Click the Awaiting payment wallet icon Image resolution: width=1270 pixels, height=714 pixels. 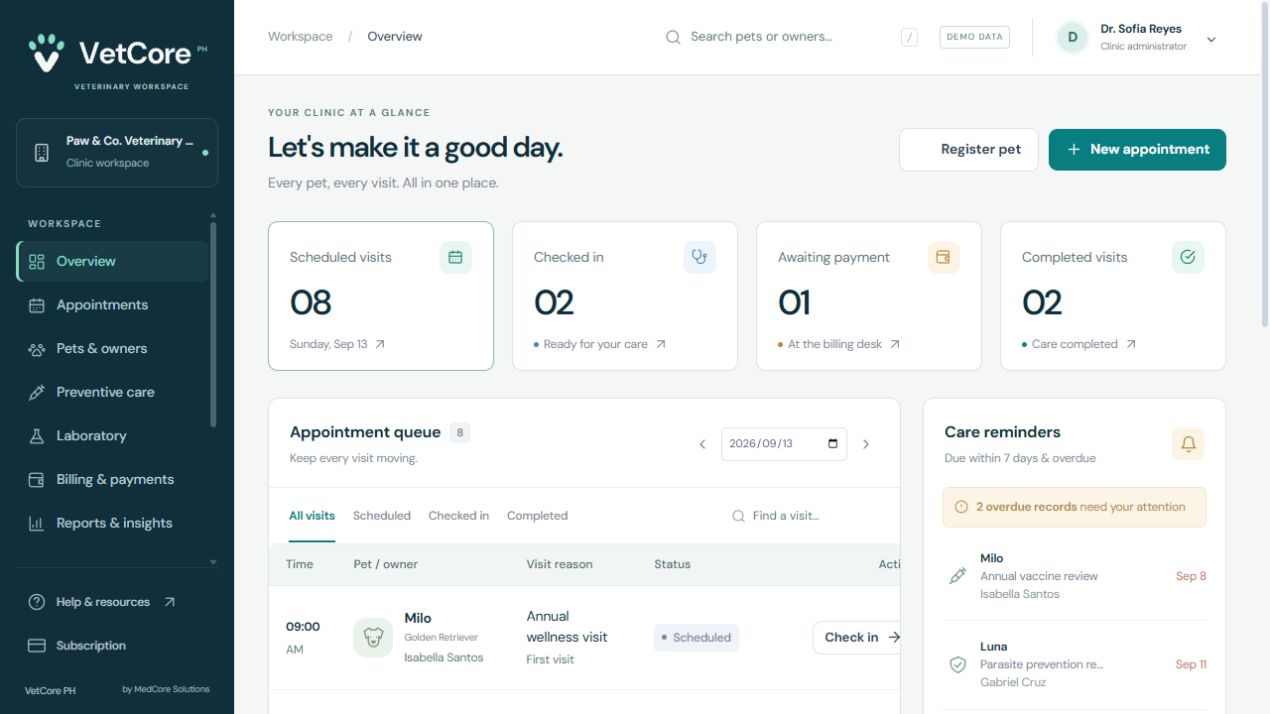pos(944,257)
